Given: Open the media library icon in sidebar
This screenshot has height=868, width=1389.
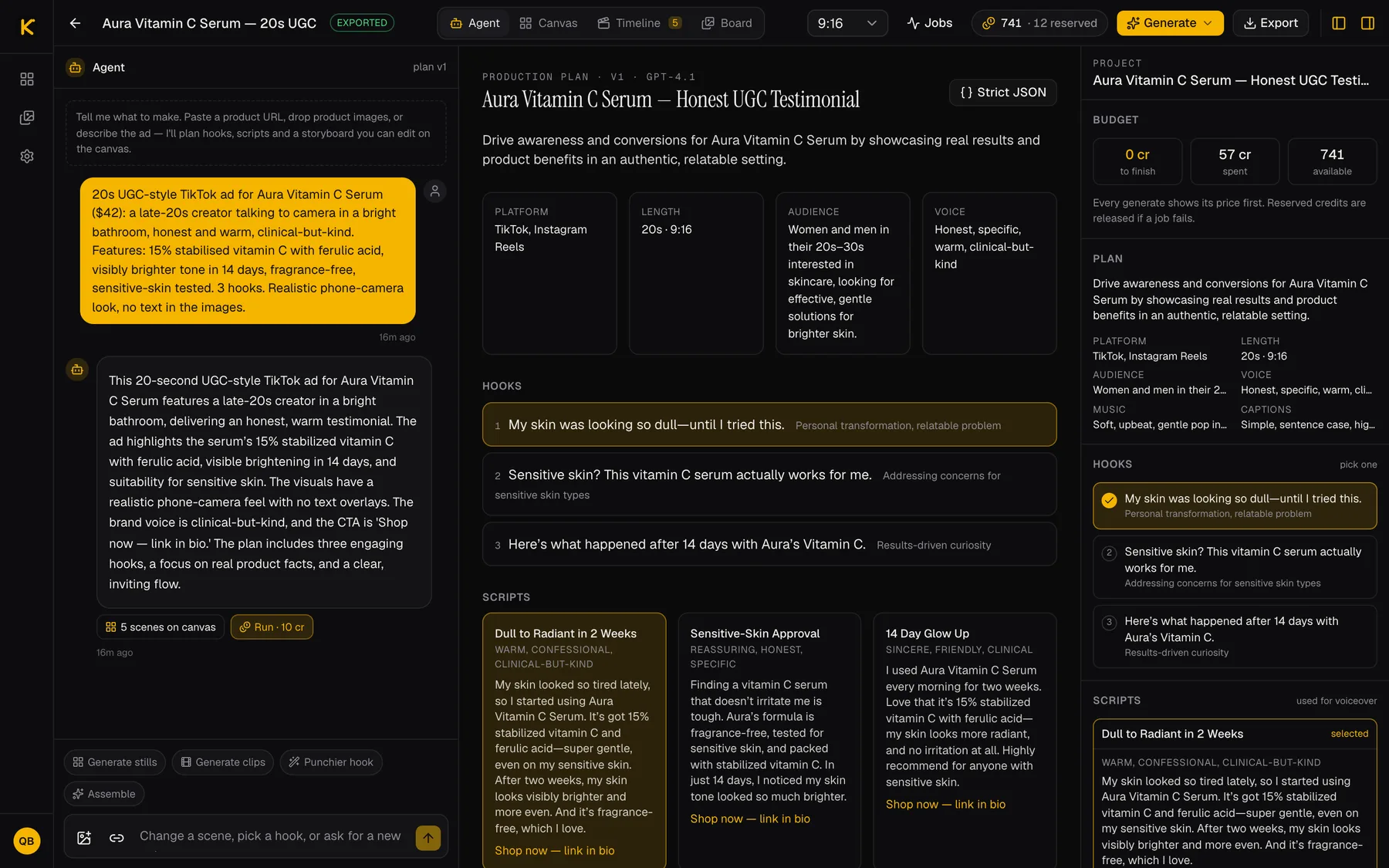Looking at the screenshot, I should tap(27, 117).
